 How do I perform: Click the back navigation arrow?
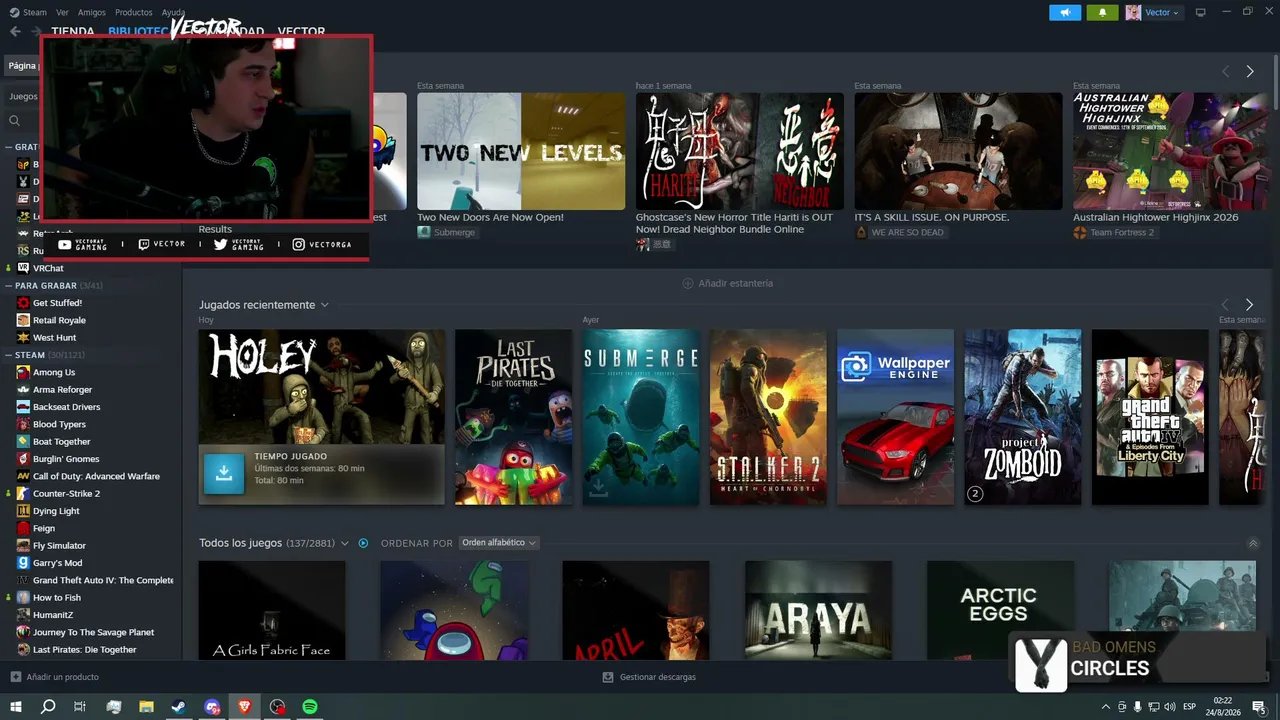(15, 31)
